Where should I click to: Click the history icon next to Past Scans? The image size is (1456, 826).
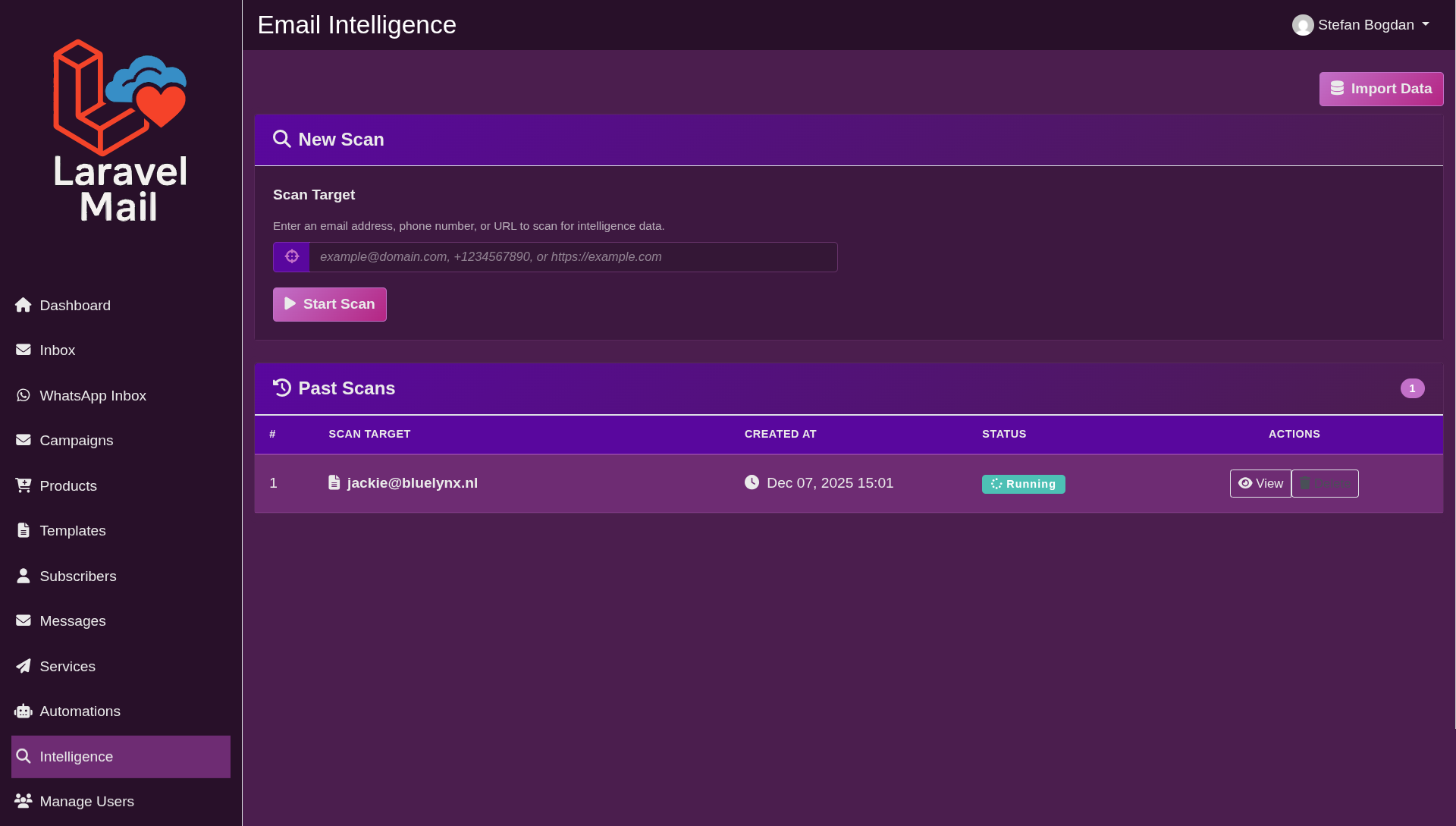(x=281, y=388)
